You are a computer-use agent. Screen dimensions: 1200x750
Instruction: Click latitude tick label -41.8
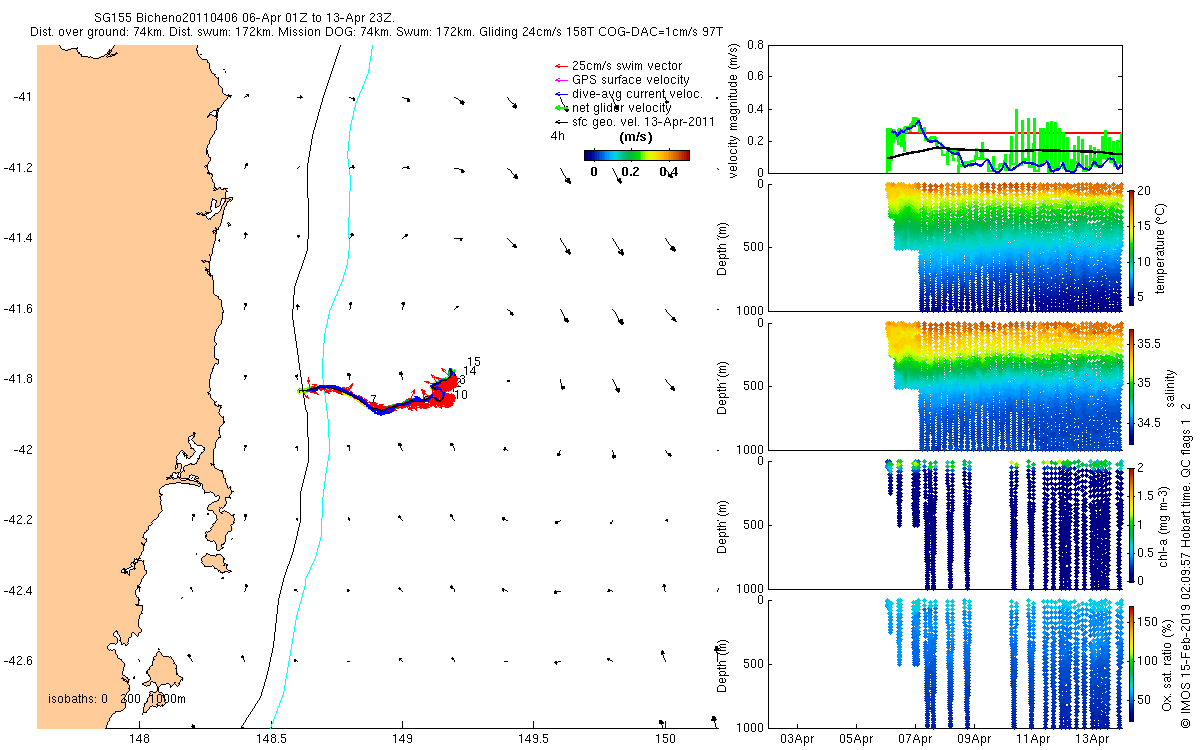coord(19,379)
